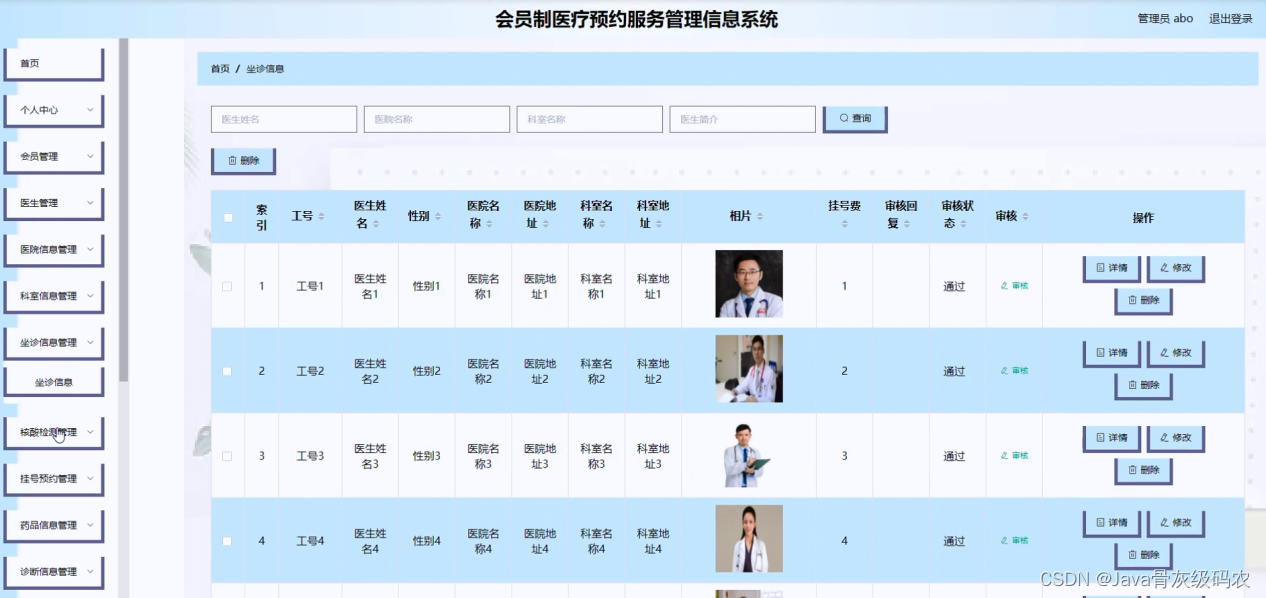Open 详情 for row 工号1
Image resolution: width=1266 pixels, height=598 pixels.
[x=1111, y=269]
